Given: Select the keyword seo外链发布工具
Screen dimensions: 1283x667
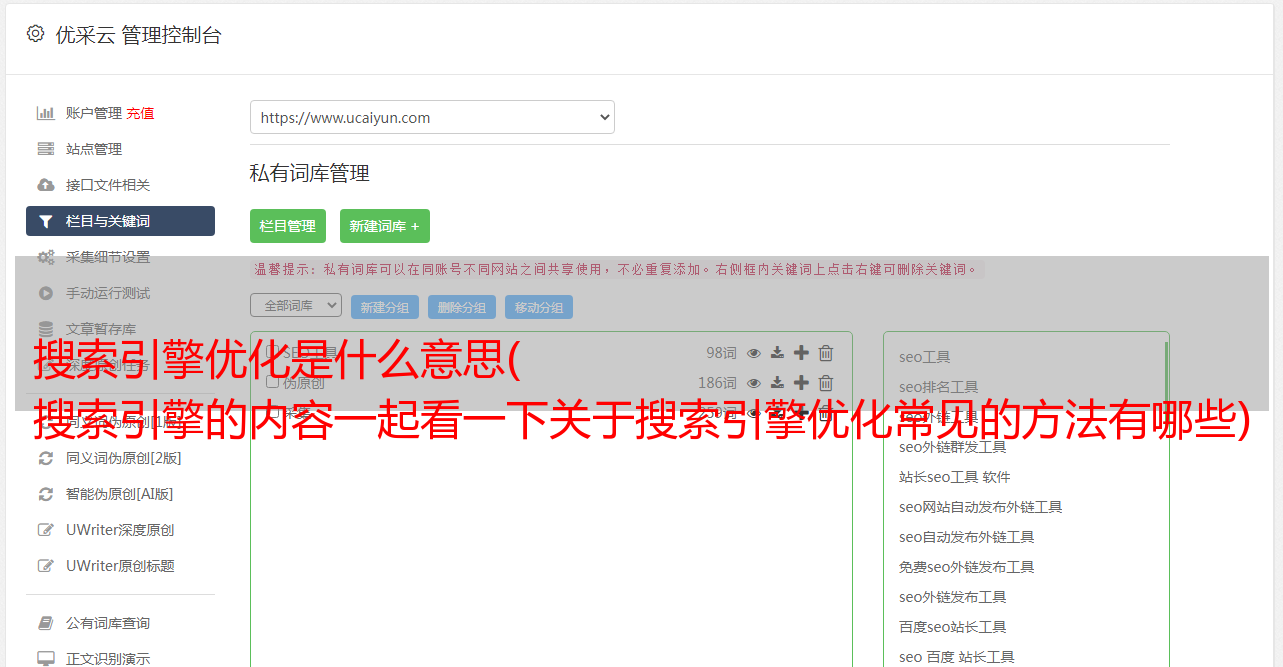Looking at the screenshot, I should tap(953, 597).
